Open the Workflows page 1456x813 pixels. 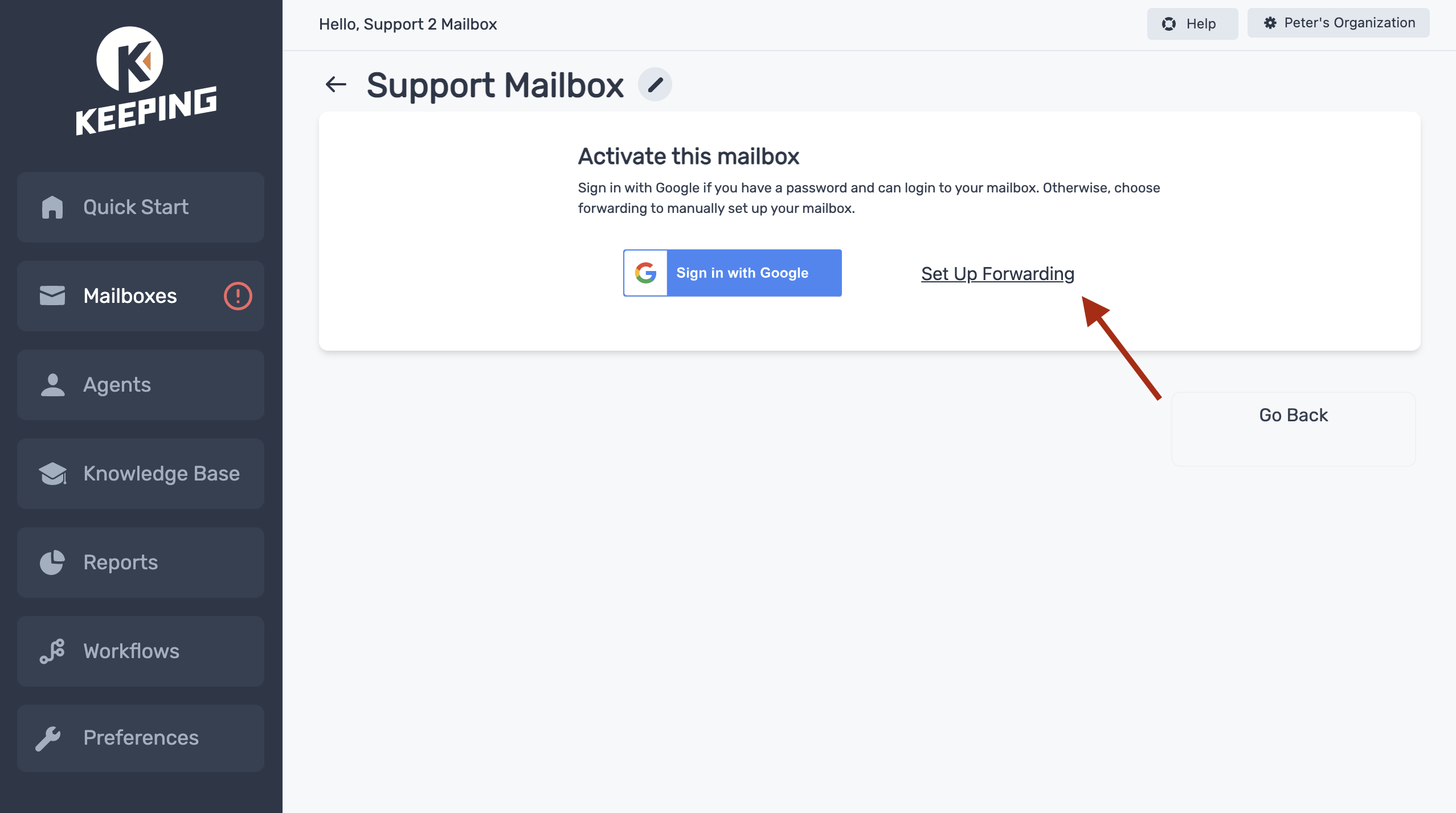click(141, 651)
